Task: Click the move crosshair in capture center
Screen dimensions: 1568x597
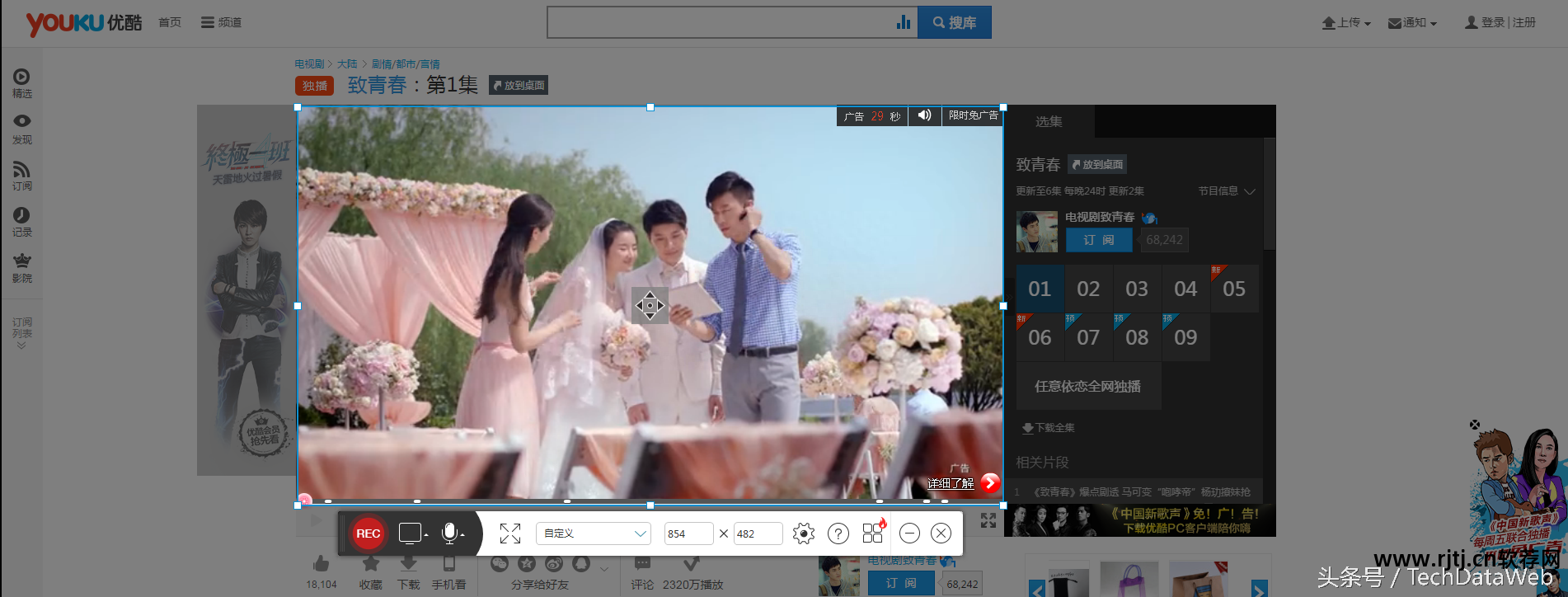Action: [x=650, y=306]
